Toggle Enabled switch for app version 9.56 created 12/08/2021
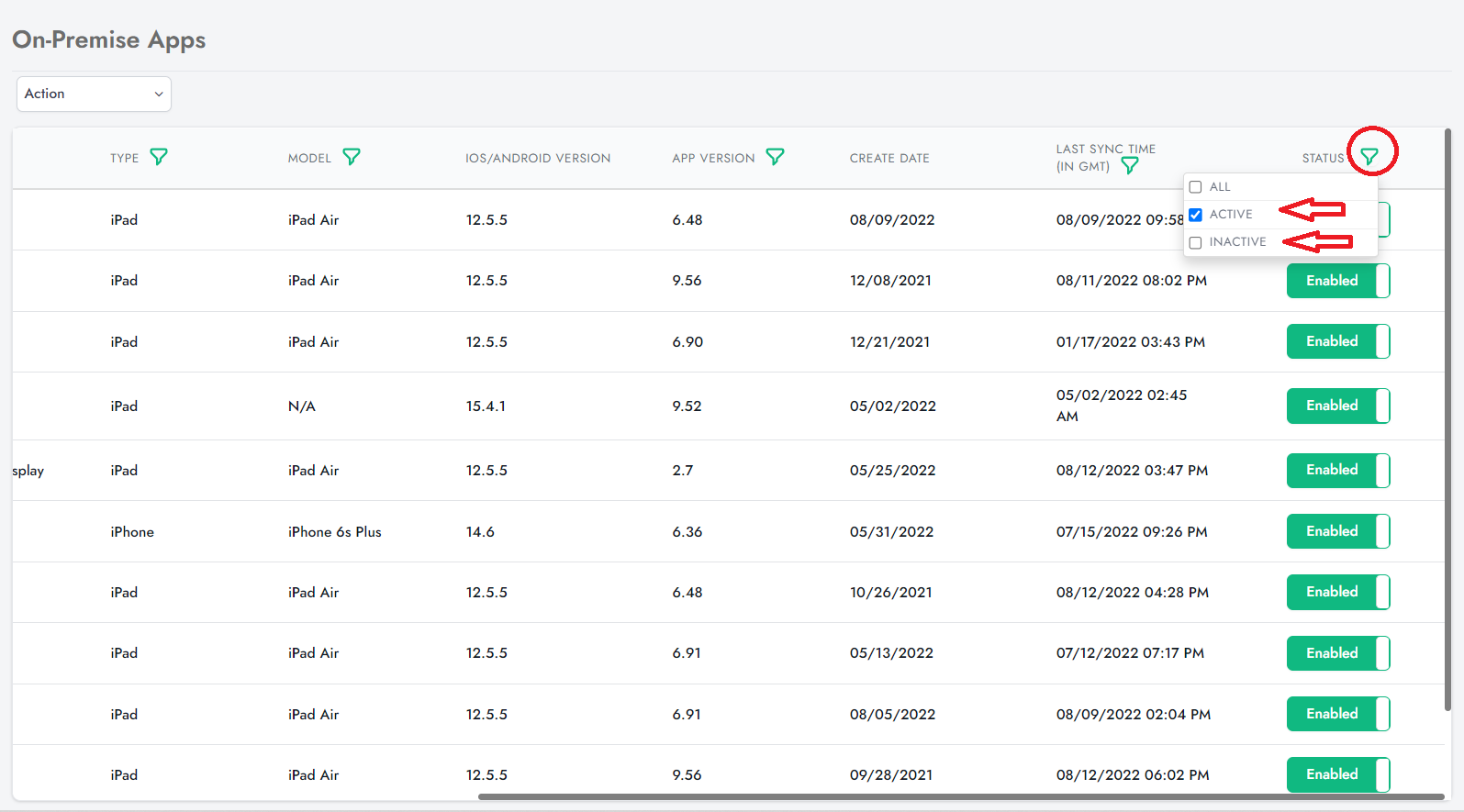The height and width of the screenshot is (812, 1464). tap(1338, 281)
